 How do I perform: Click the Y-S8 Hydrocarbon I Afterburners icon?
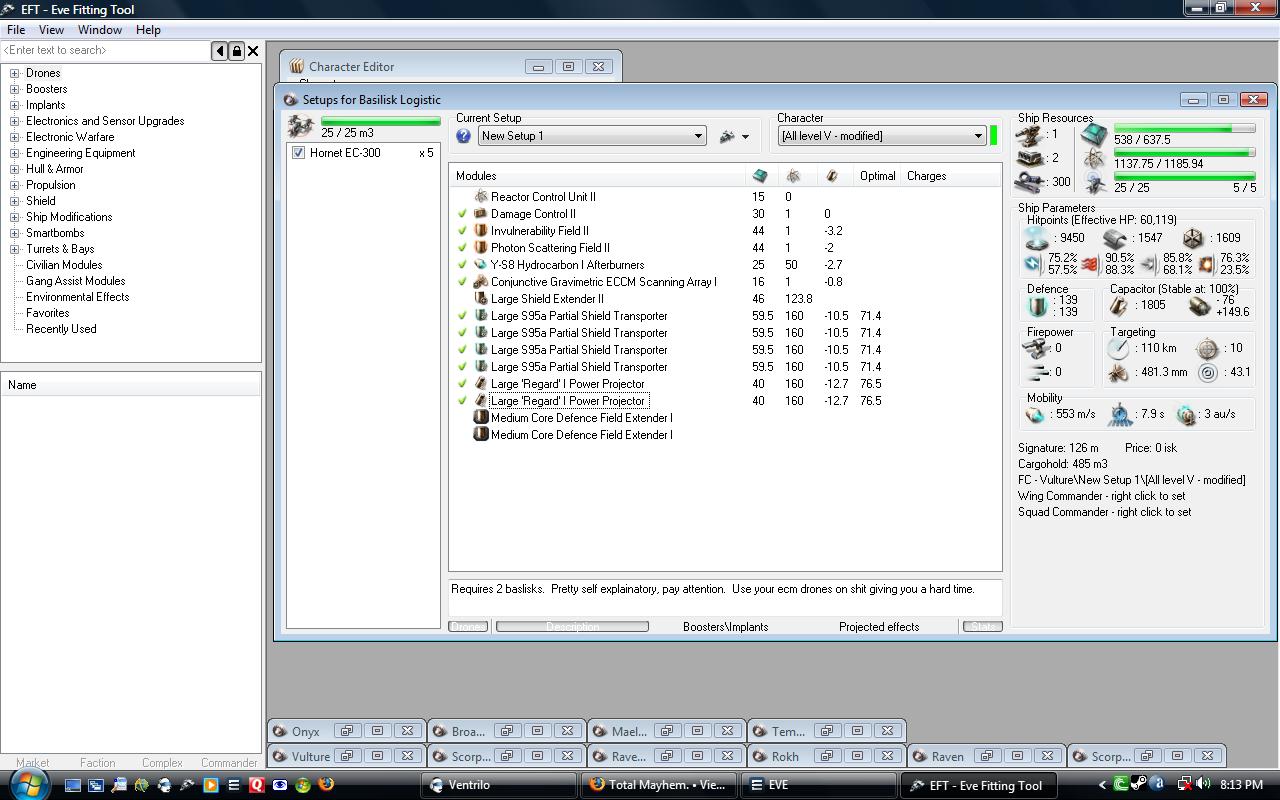[480, 265]
